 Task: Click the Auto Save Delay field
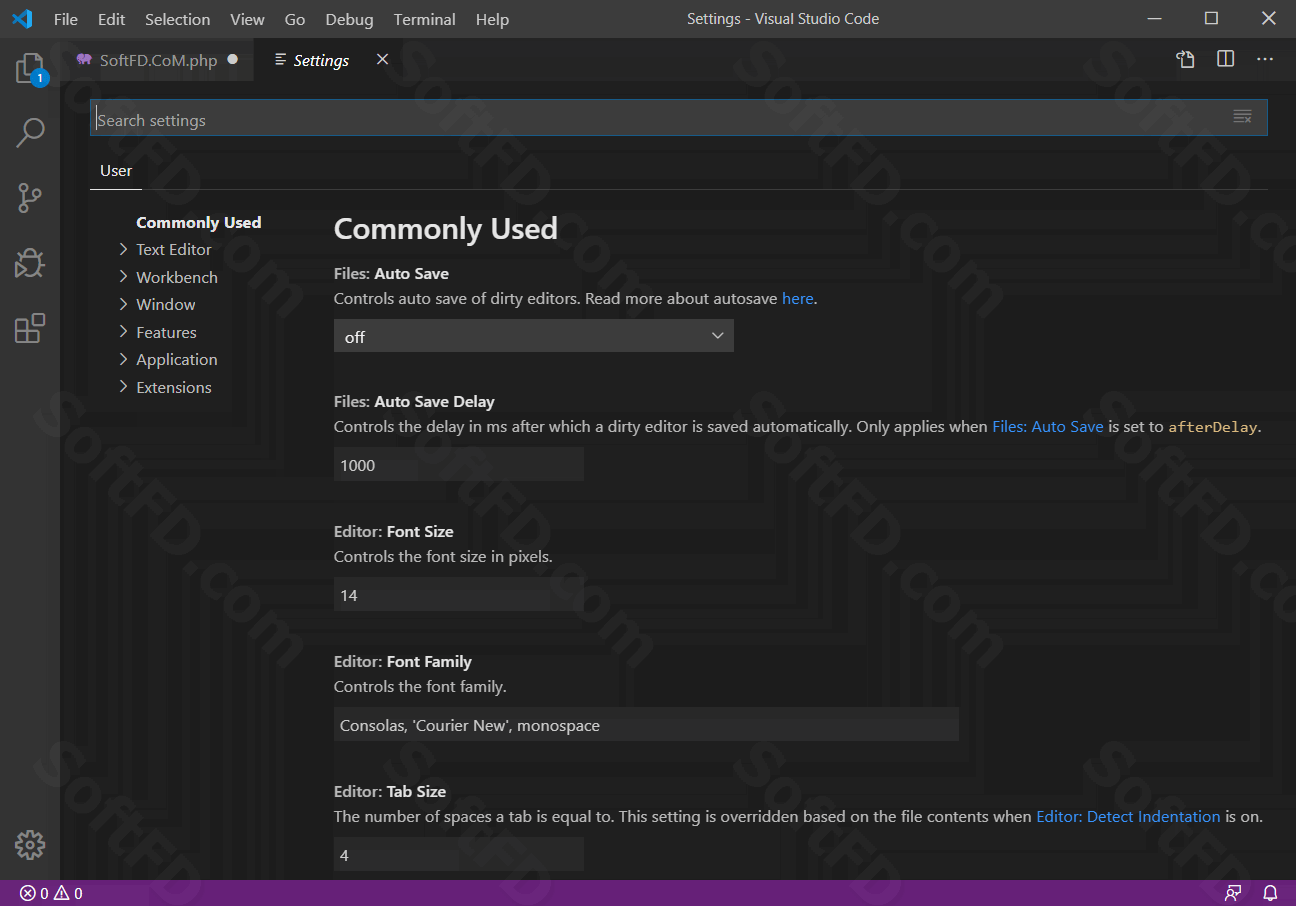459,465
